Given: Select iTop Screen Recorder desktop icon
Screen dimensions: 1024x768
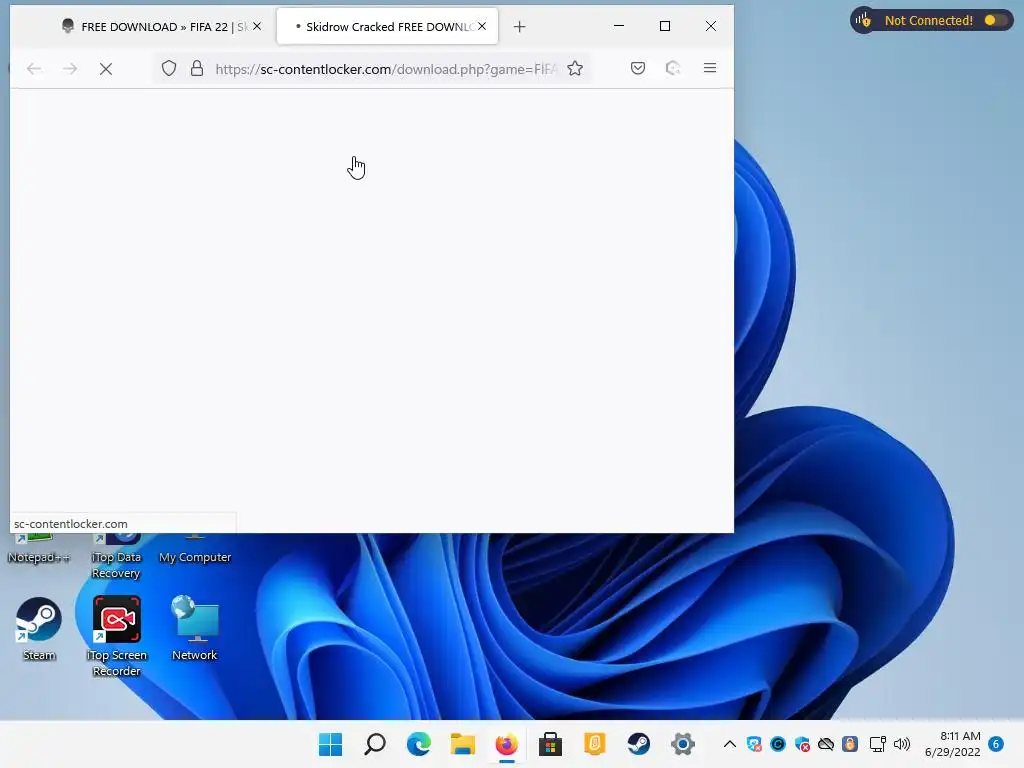Looking at the screenshot, I should pyautogui.click(x=117, y=636).
